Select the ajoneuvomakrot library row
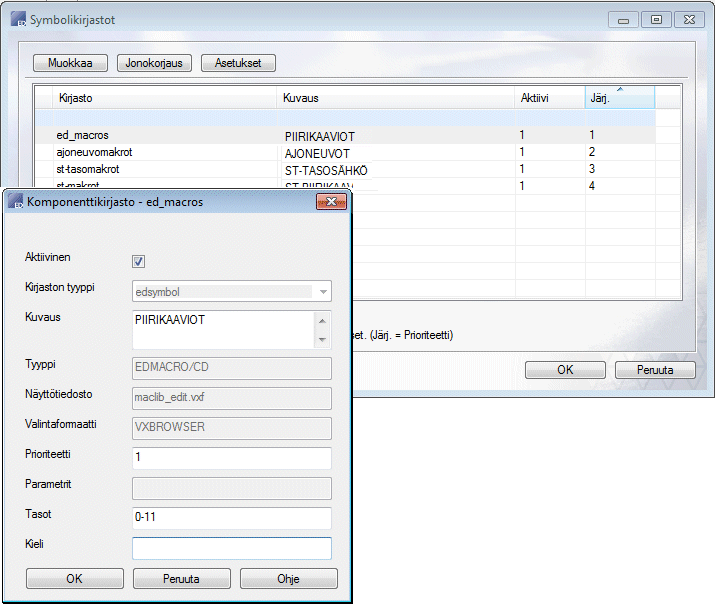Image resolution: width=715 pixels, height=605 pixels. tap(95, 152)
